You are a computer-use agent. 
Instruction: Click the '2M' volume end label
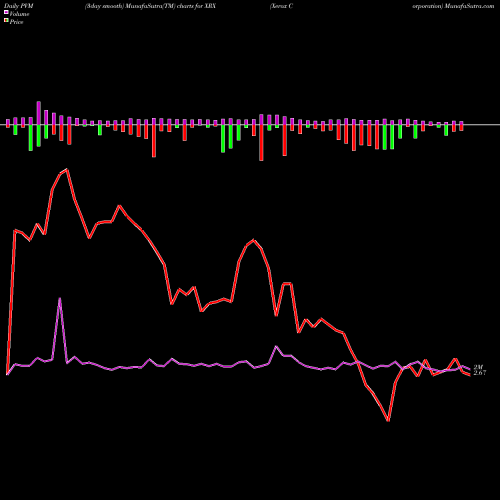(x=478, y=367)
